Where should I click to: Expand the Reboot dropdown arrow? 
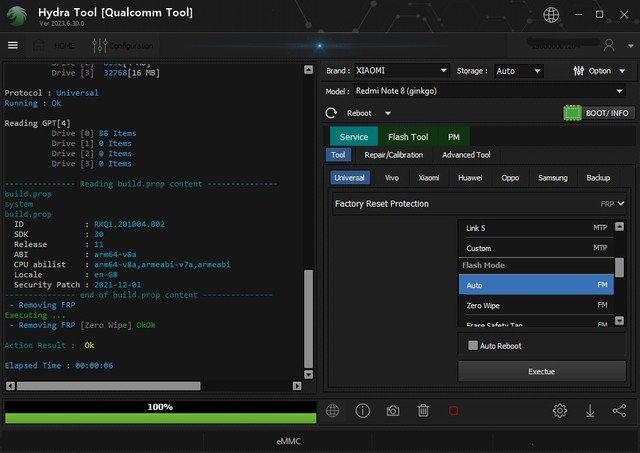[388, 113]
